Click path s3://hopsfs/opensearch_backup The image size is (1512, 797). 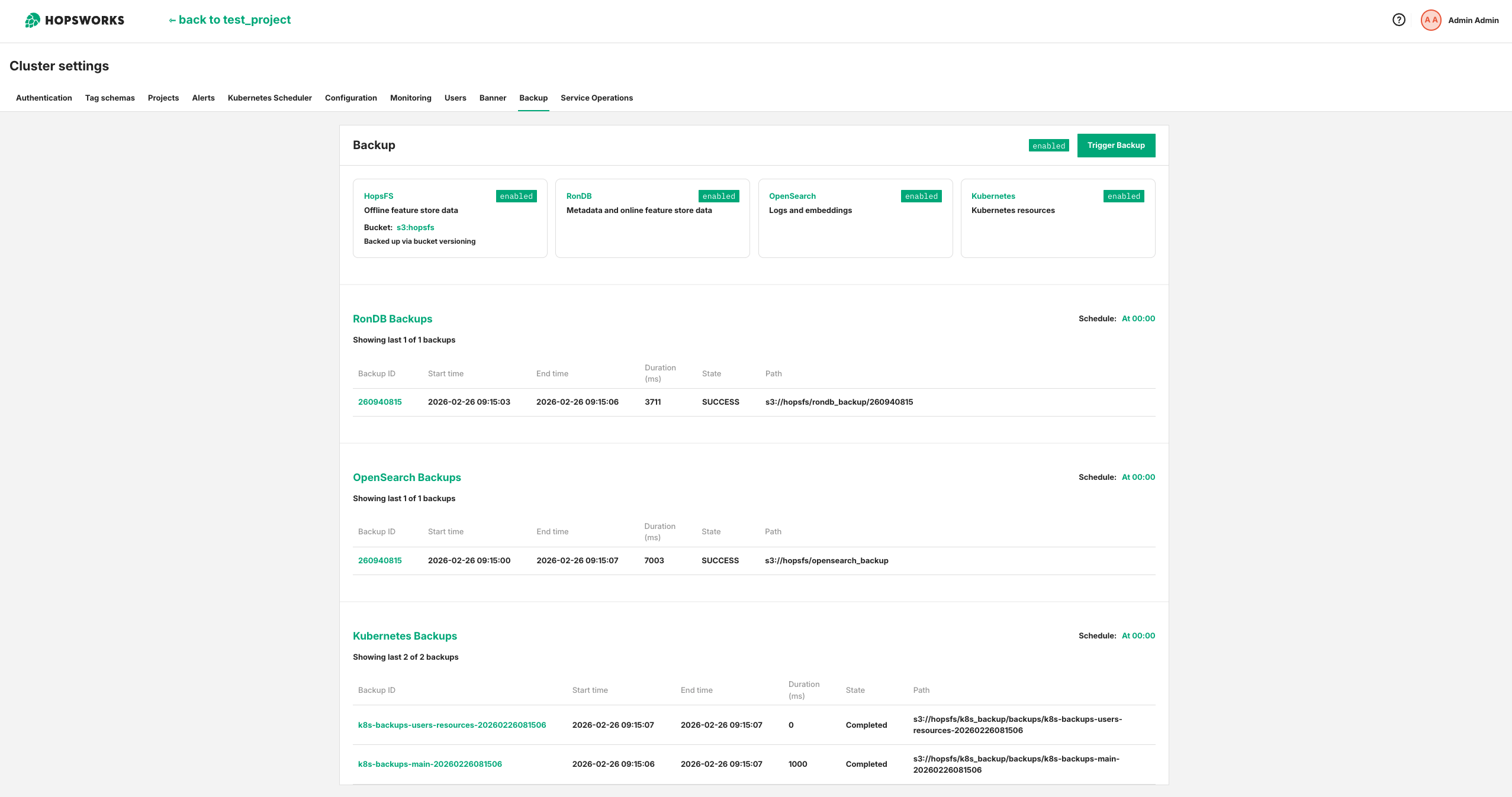click(x=826, y=561)
